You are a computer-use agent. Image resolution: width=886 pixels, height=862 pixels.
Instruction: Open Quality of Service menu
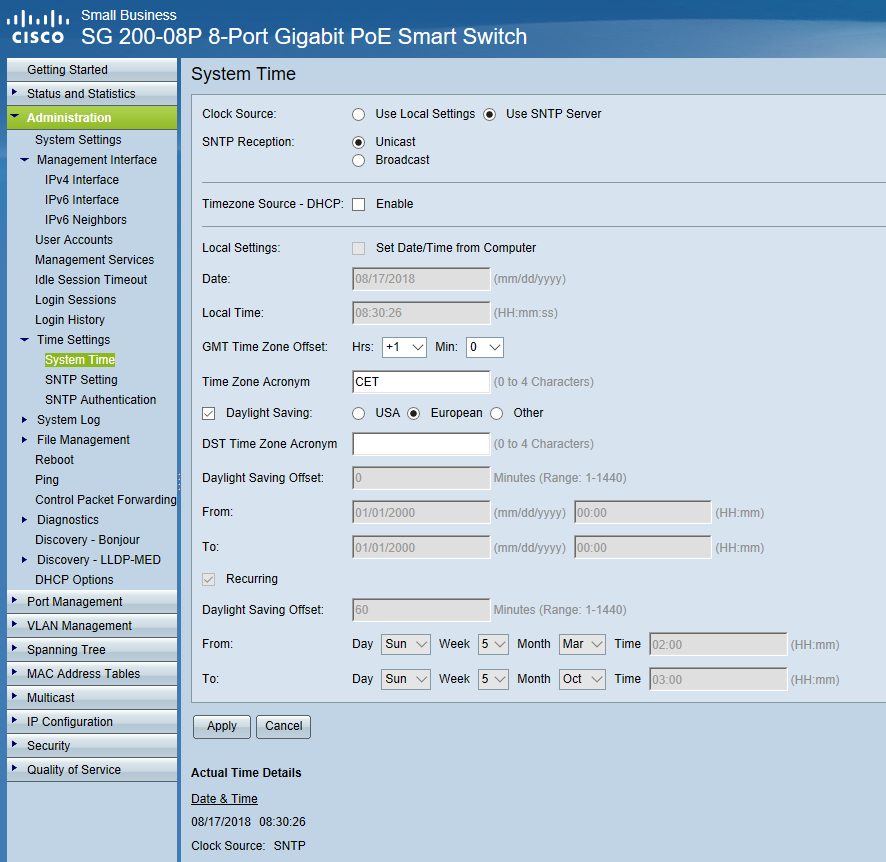pos(92,770)
